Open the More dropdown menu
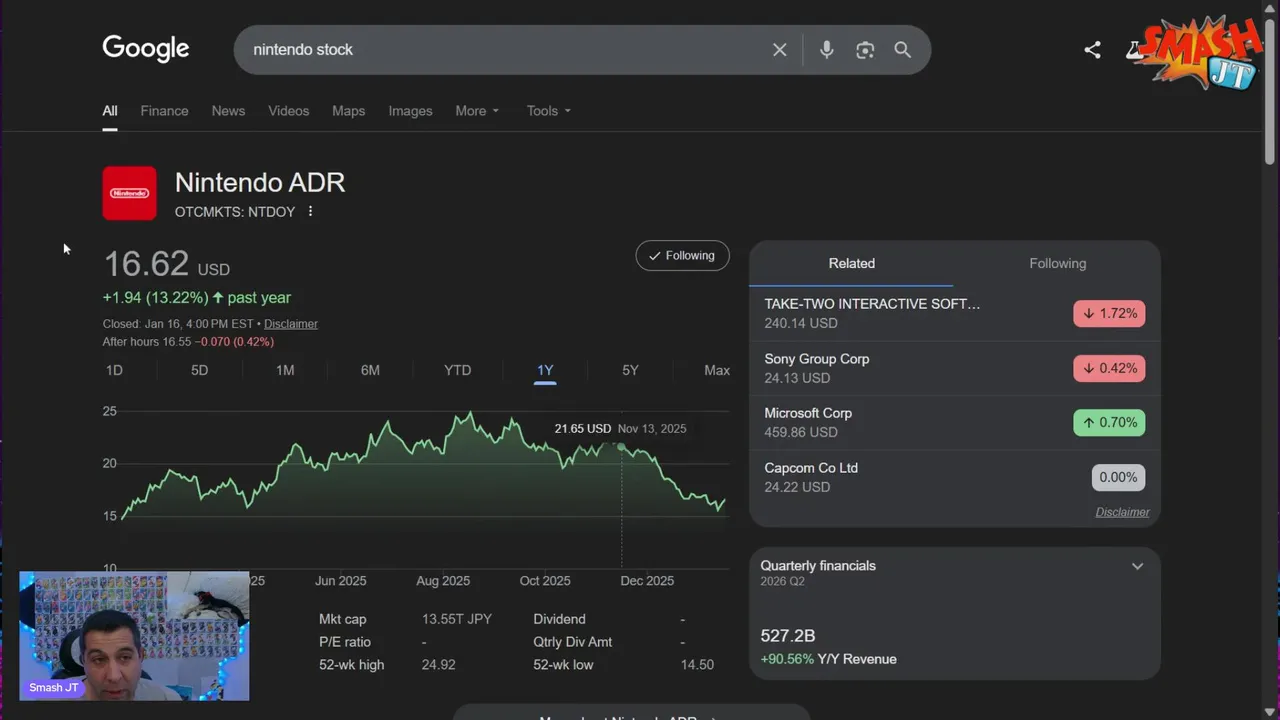The image size is (1280, 720). coord(477,111)
